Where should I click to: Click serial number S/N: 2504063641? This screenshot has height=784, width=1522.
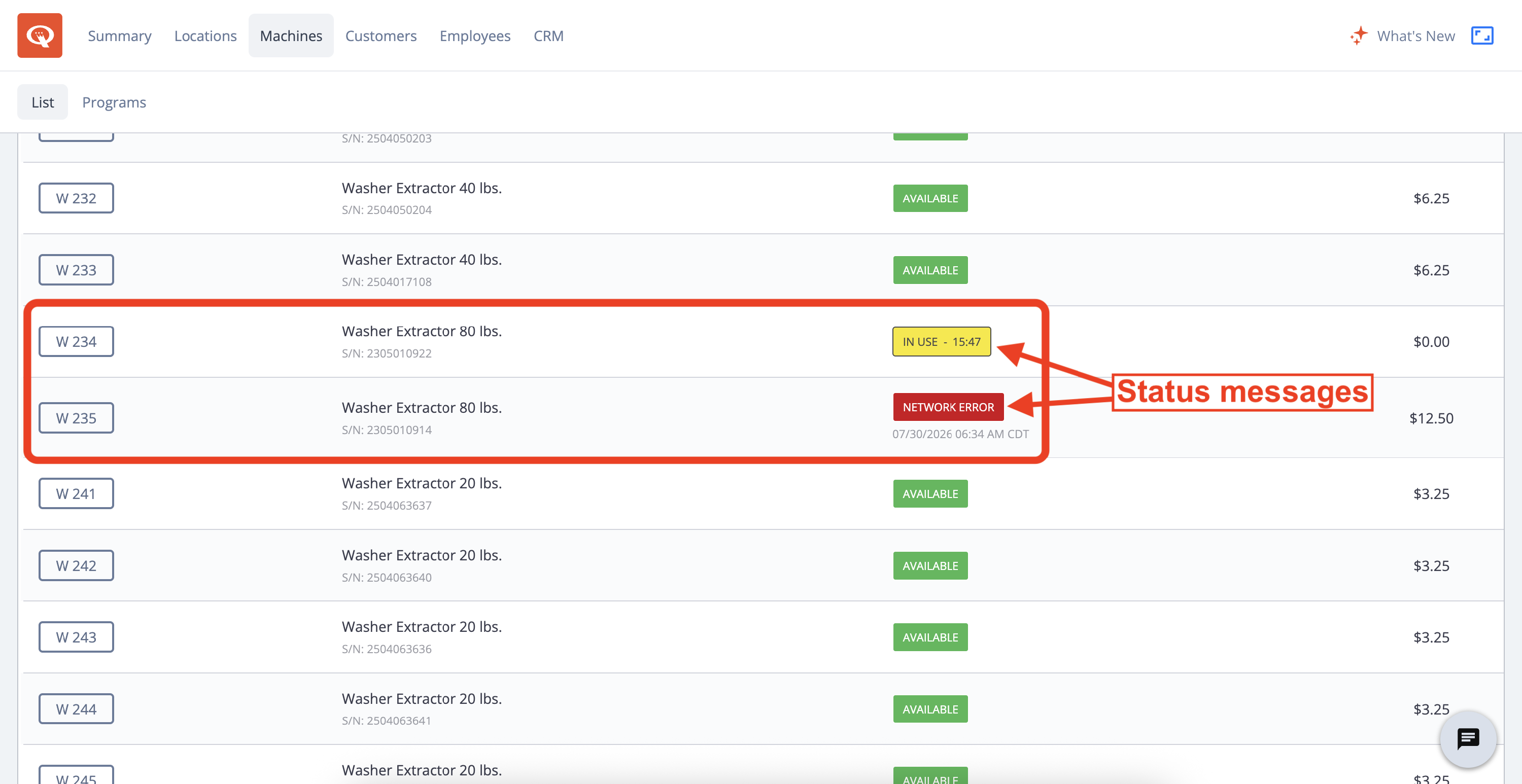(387, 721)
